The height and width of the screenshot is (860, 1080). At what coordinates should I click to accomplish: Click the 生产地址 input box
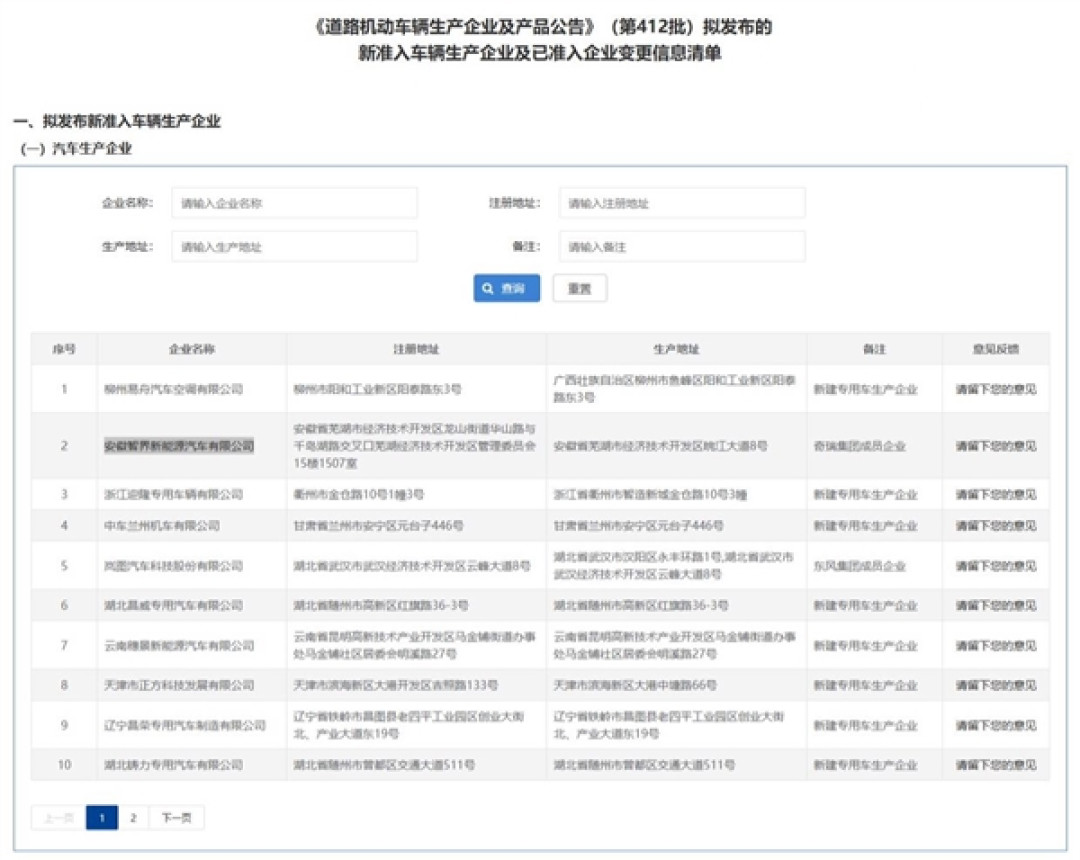click(x=294, y=247)
